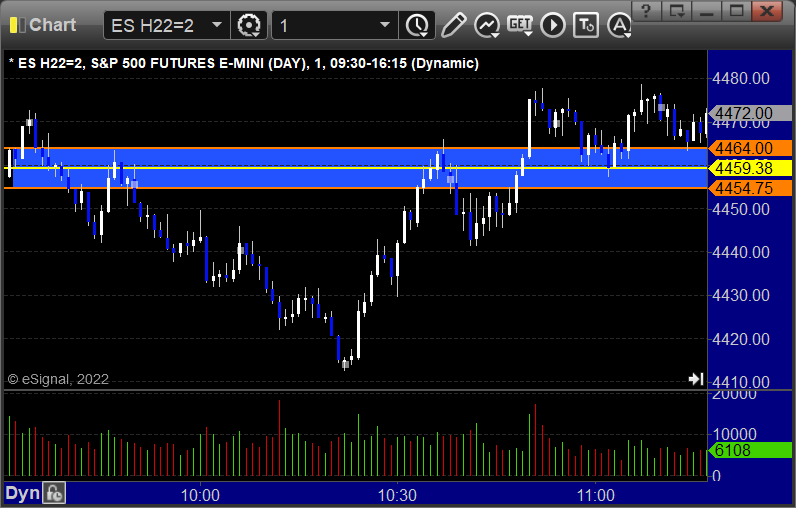This screenshot has width=796, height=508.
Task: Open the symbol dropdown arrow next to ES H22=2
Action: pyautogui.click(x=217, y=25)
